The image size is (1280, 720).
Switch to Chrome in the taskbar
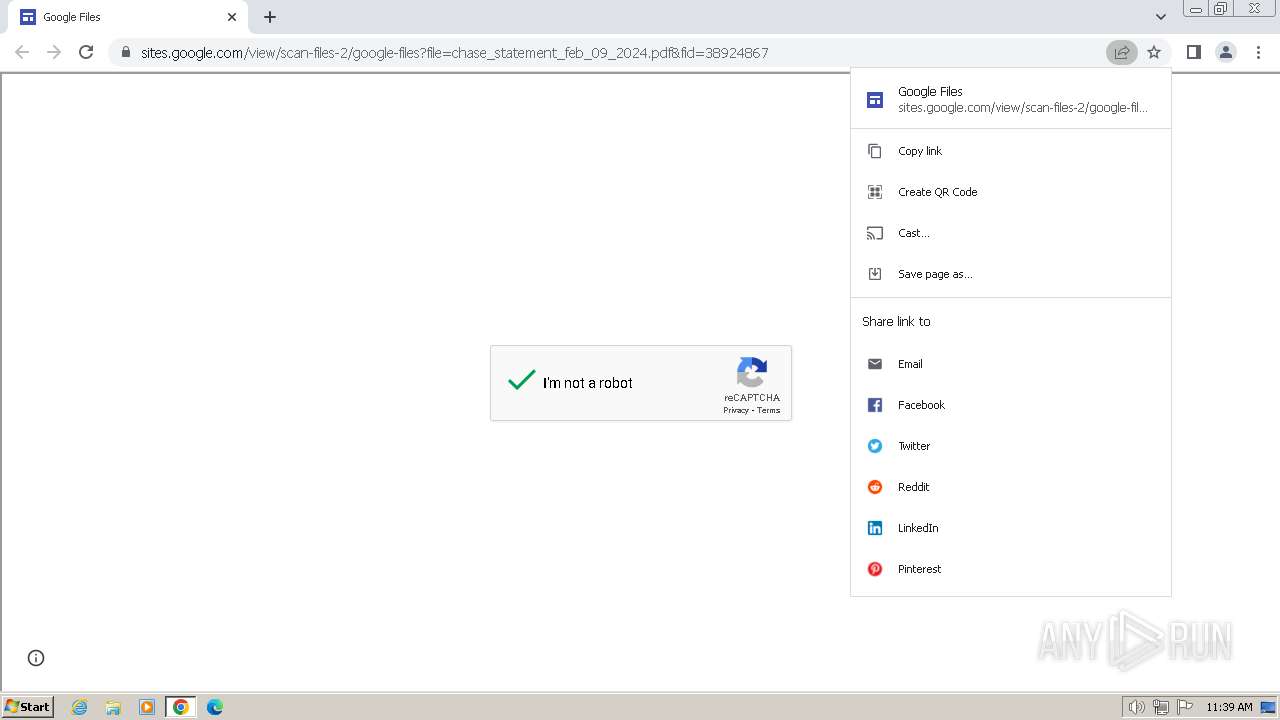(181, 707)
